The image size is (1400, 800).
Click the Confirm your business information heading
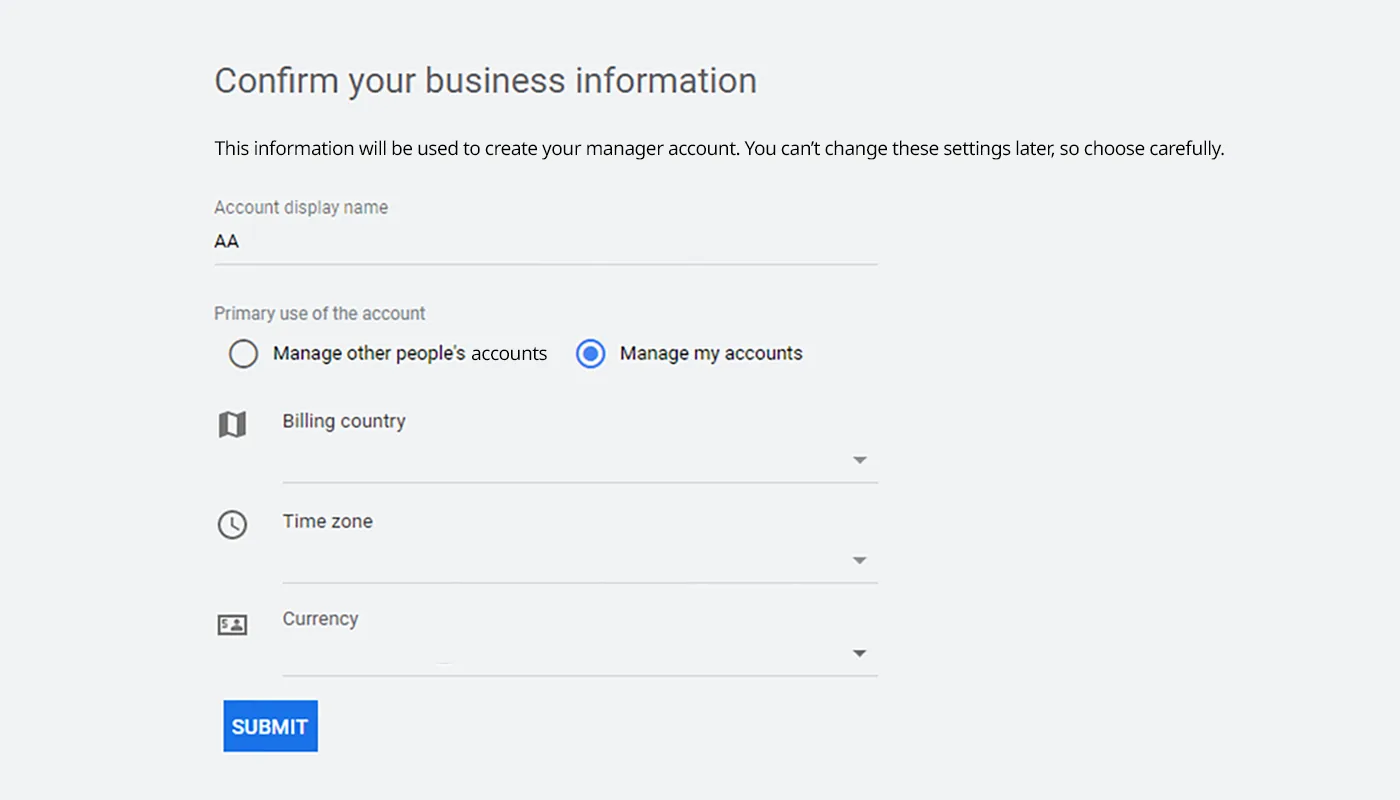point(485,80)
